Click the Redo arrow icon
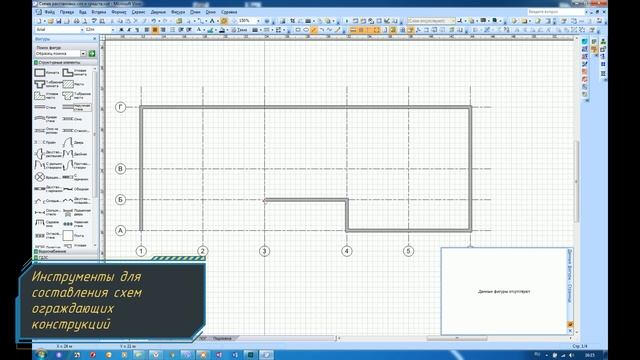The width and height of the screenshot is (640, 360). pyautogui.click(x=165, y=21)
